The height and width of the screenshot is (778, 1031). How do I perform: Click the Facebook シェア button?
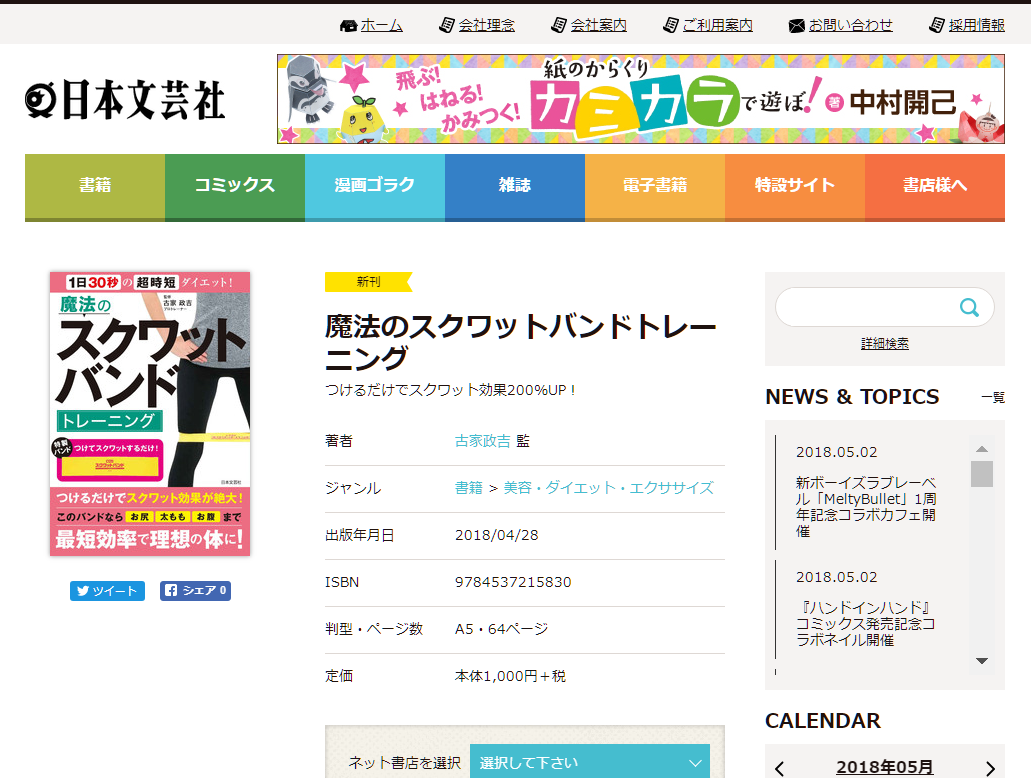(195, 591)
